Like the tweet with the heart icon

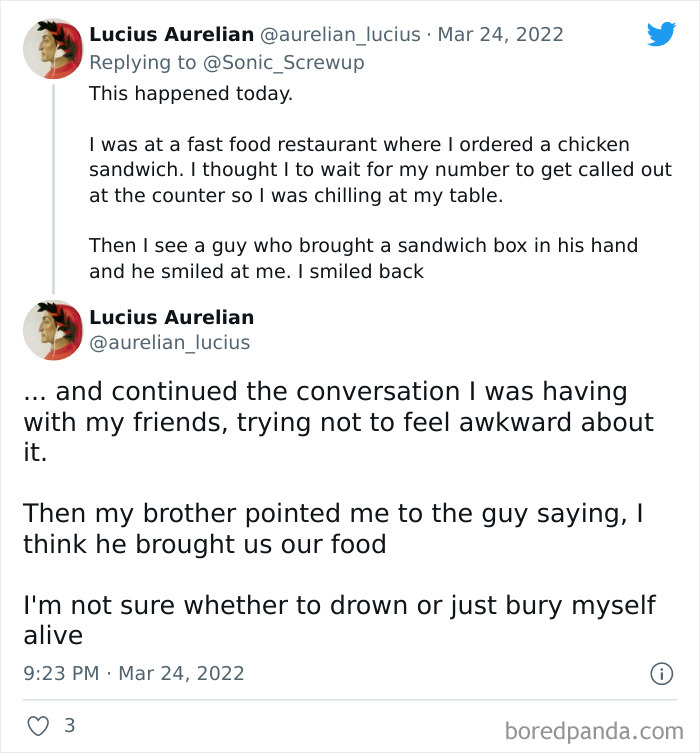[x=38, y=725]
